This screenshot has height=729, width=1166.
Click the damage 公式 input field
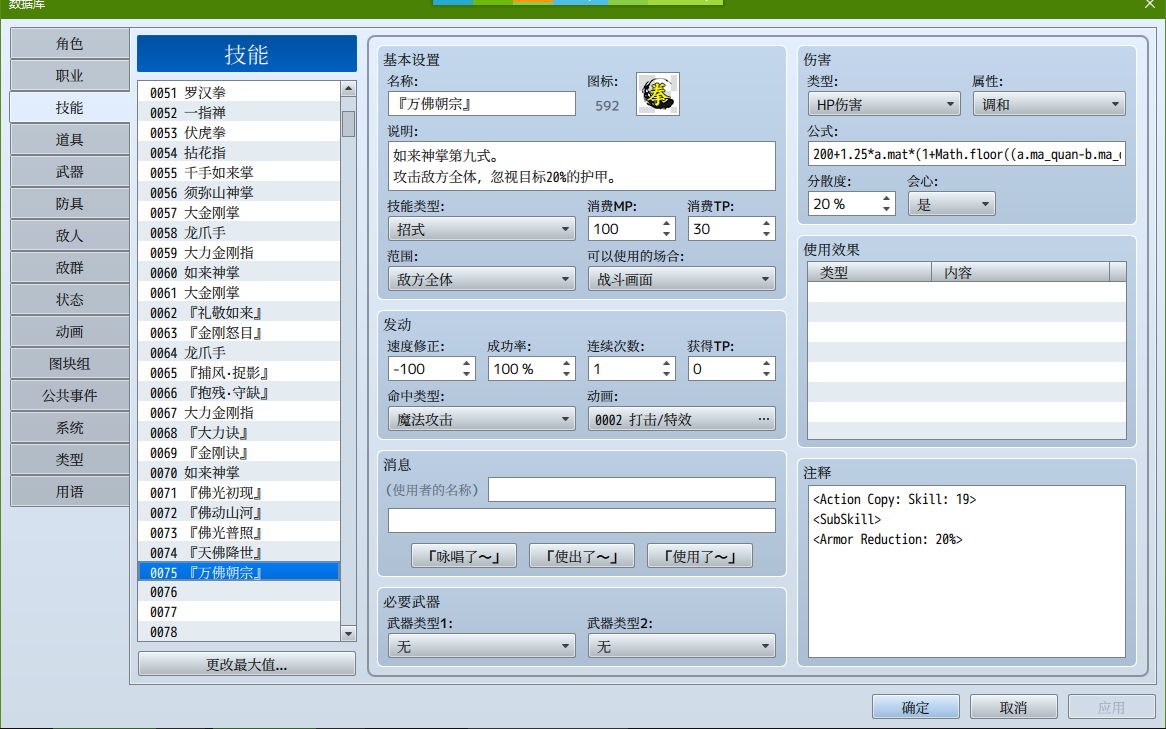pos(966,154)
